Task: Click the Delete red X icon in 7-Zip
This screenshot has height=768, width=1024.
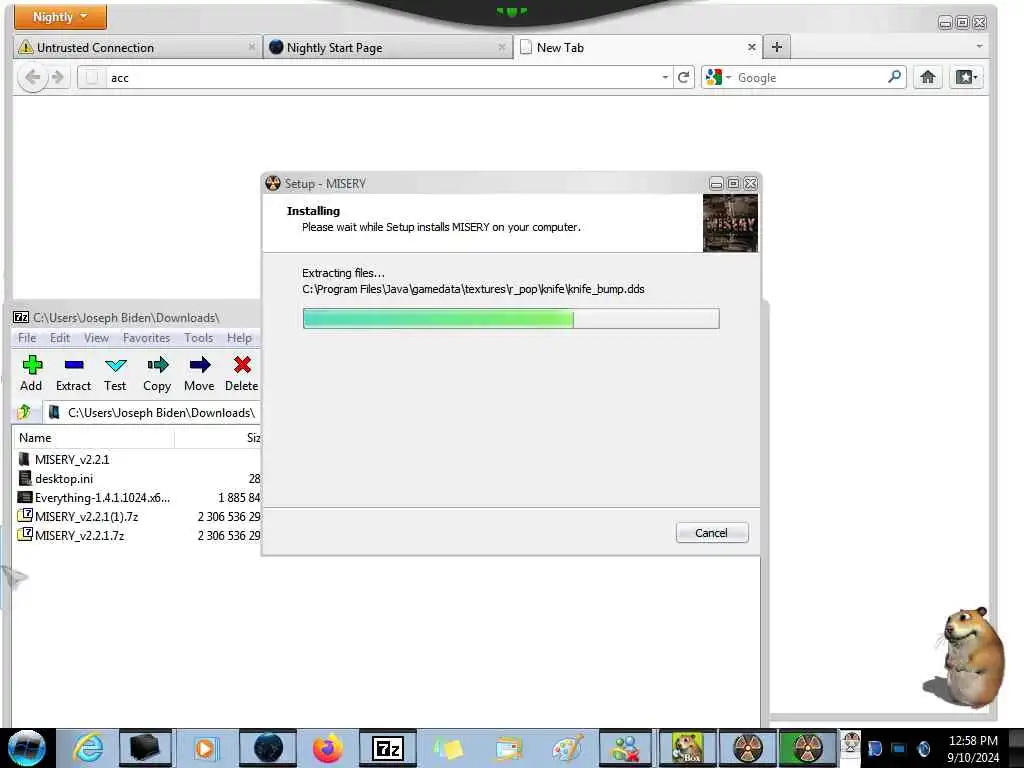Action: point(242,364)
